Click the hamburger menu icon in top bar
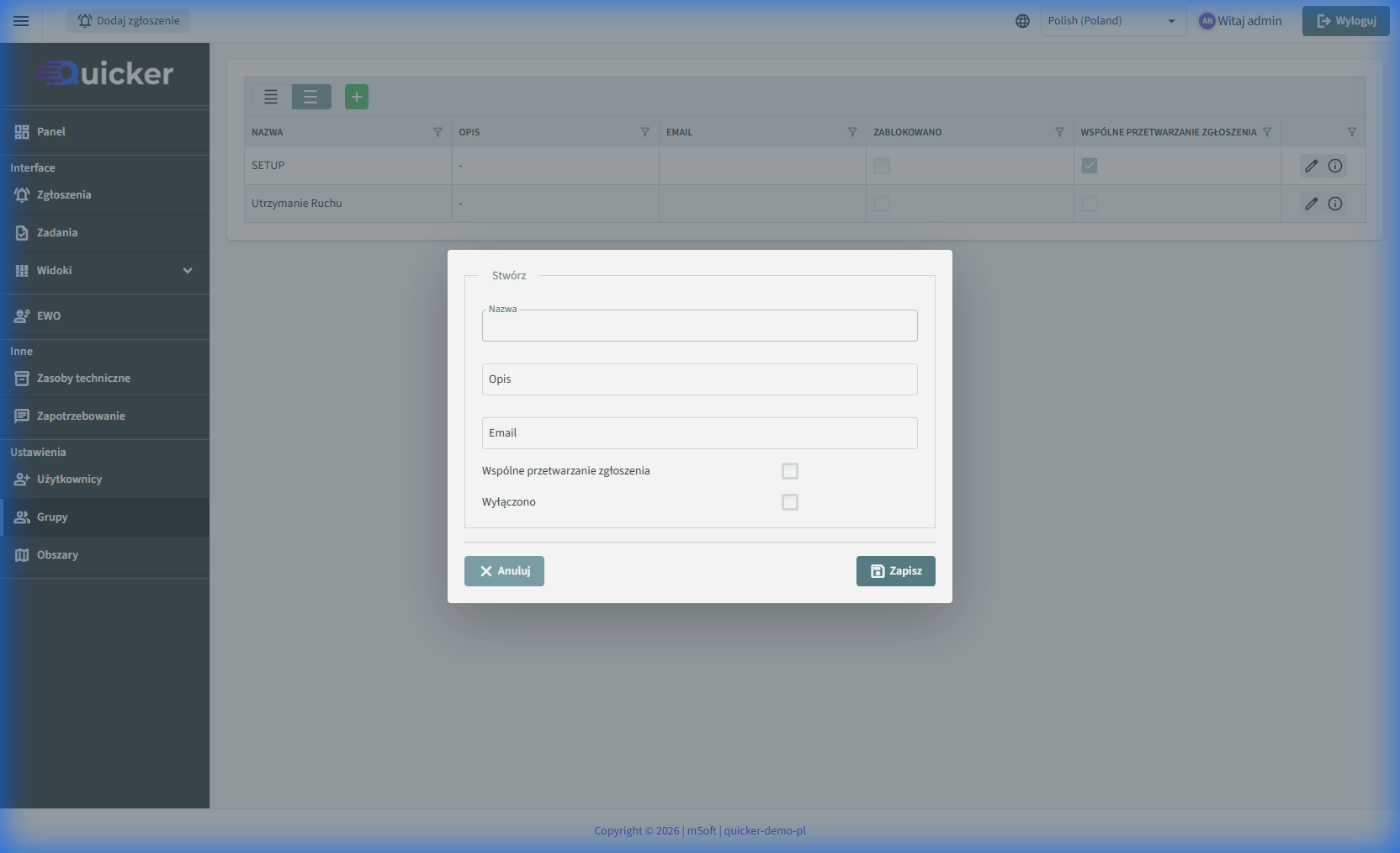The image size is (1400, 853). pos(21,21)
